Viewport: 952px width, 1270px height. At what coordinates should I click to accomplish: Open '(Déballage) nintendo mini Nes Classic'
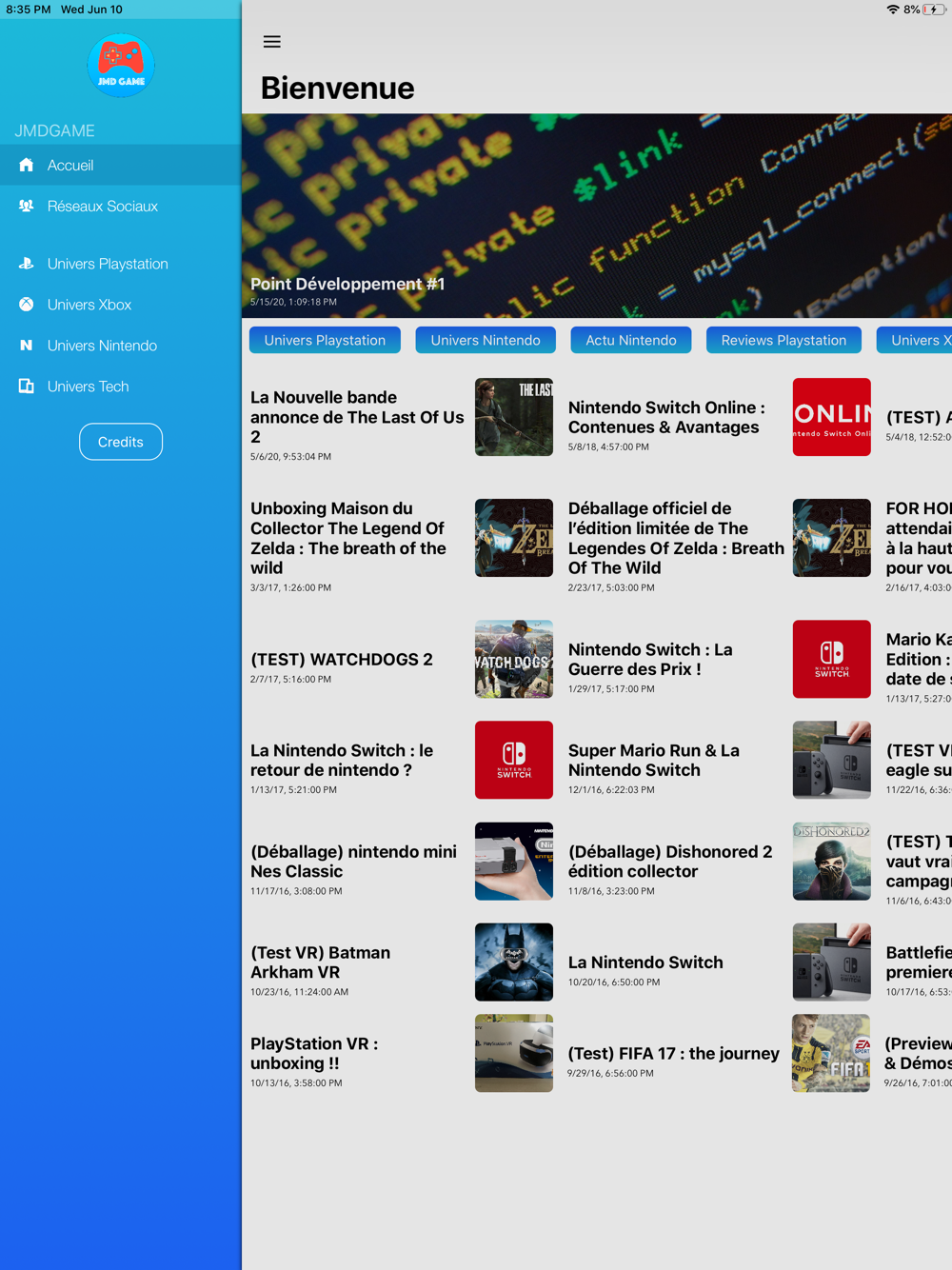pyautogui.click(x=353, y=862)
